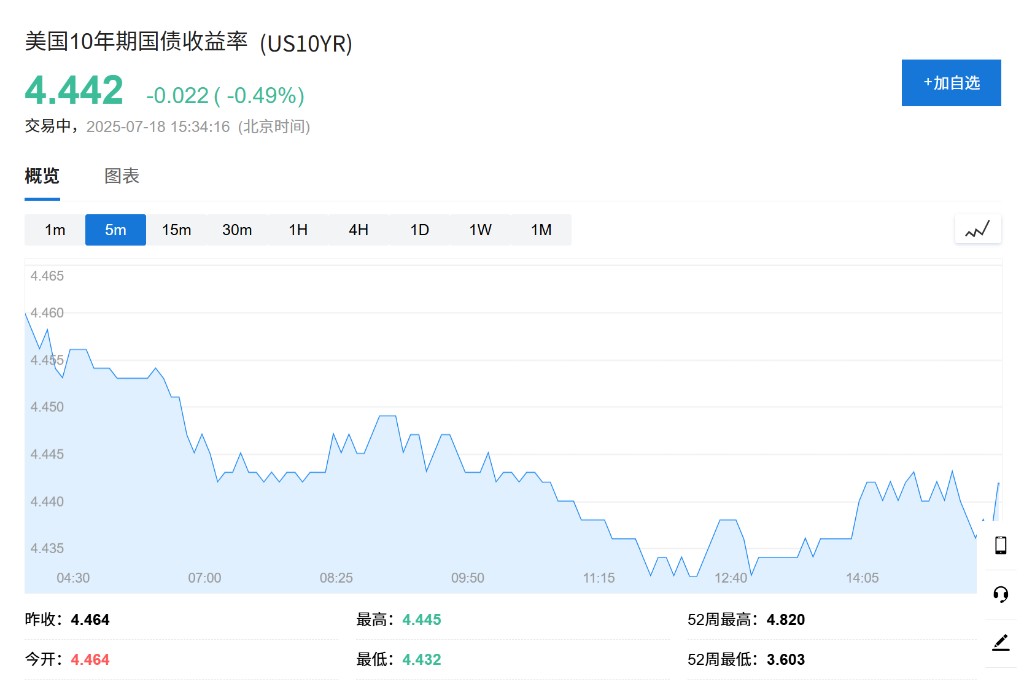Image resolution: width=1024 pixels, height=682 pixels.
Task: Open the 概览 overview tab
Action: [x=42, y=177]
